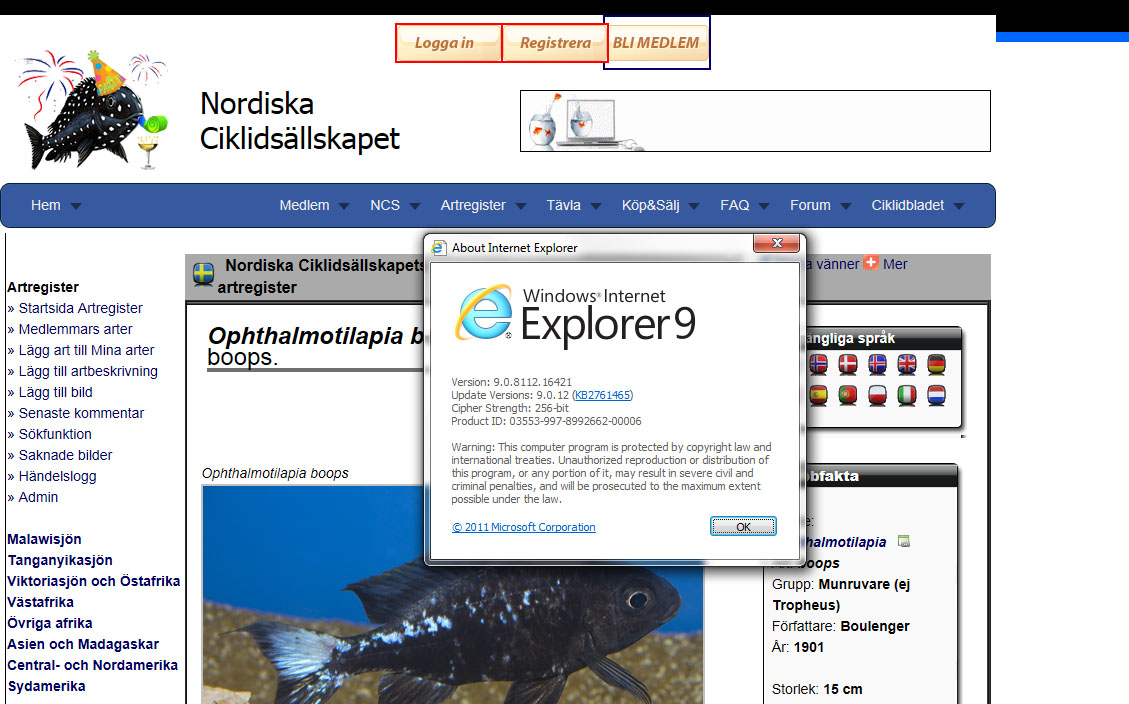Select the British flag language icon
Screen dimensions: 1129x704
click(907, 365)
